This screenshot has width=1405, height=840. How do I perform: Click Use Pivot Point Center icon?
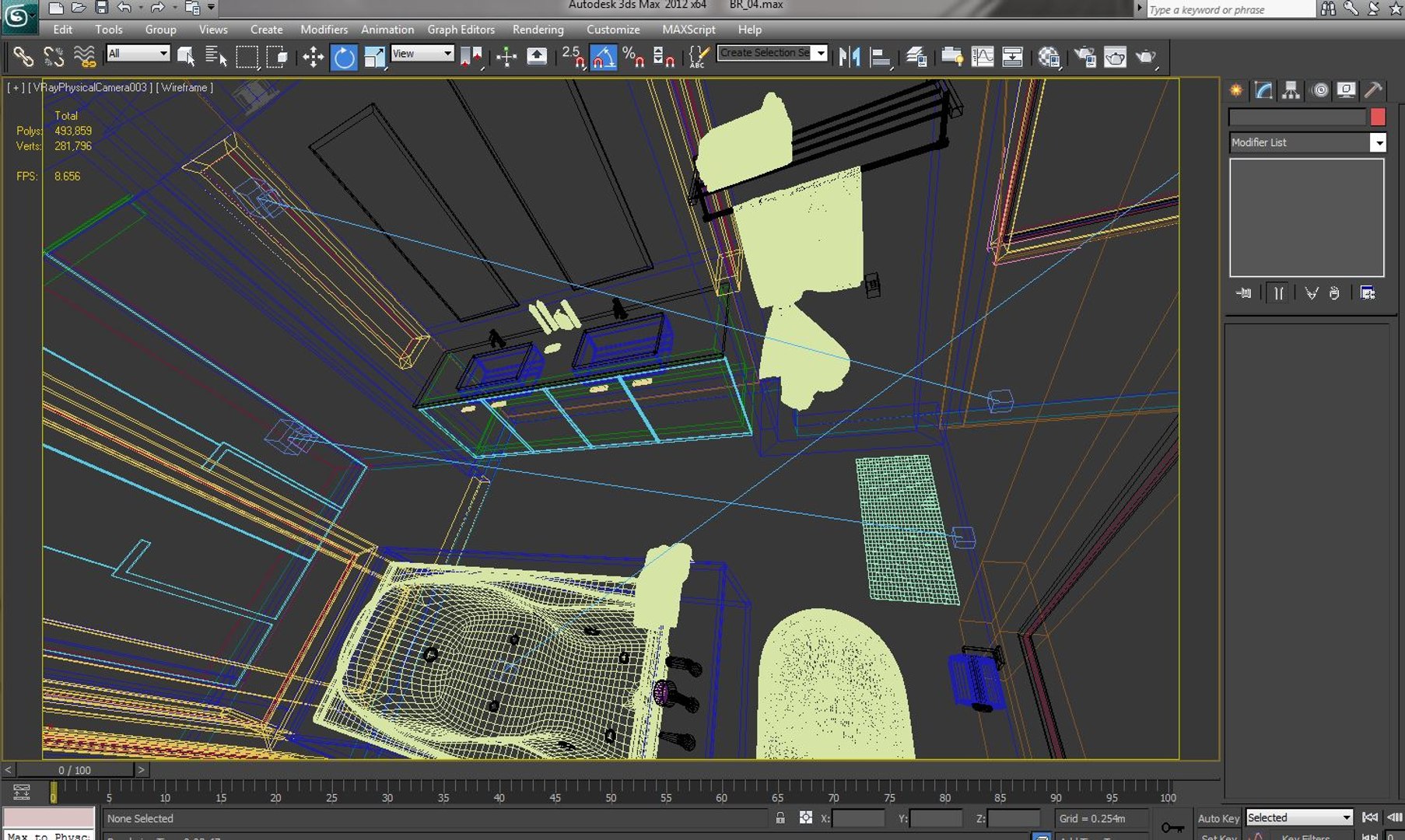point(471,57)
